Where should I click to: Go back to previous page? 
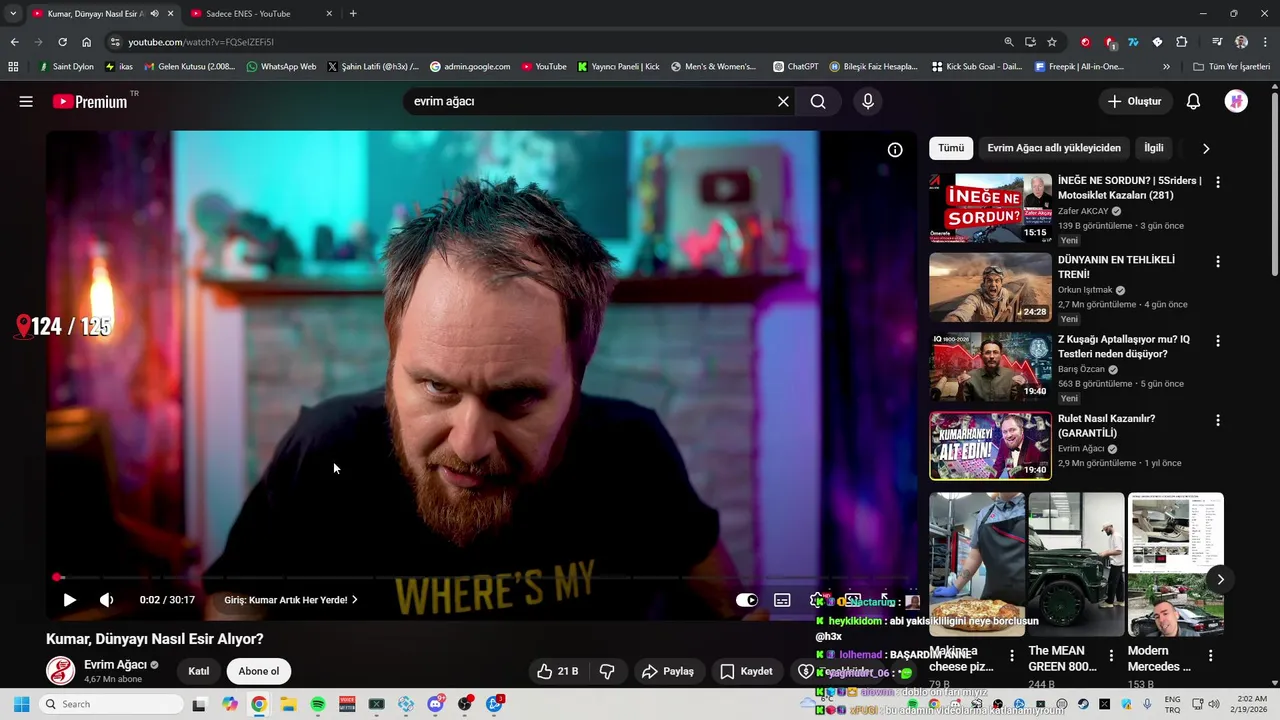14,42
